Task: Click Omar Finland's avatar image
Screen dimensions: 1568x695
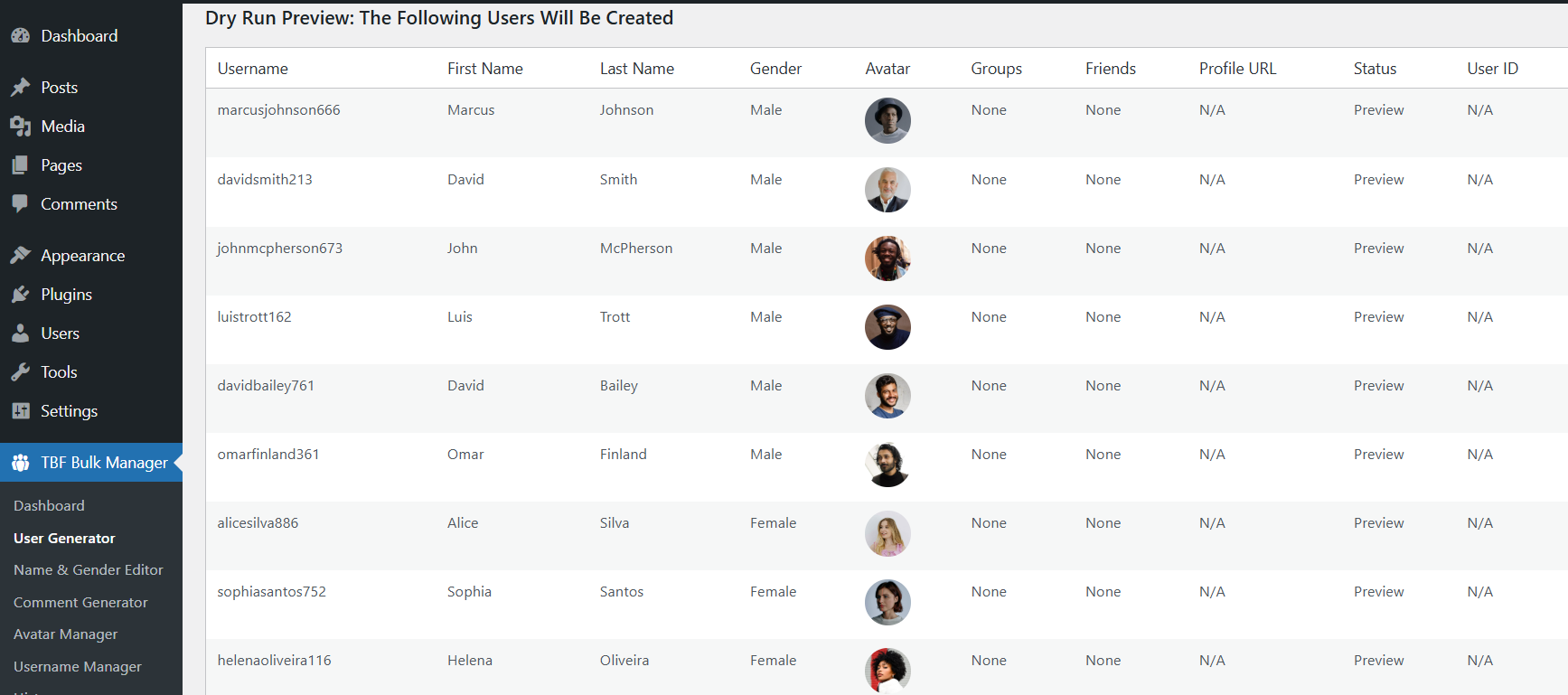Action: click(887, 465)
